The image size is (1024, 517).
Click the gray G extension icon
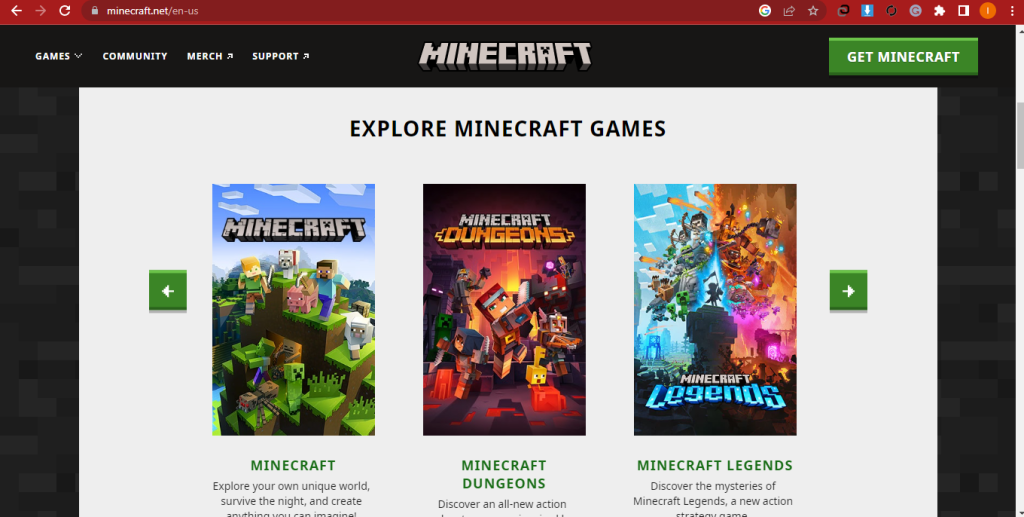[916, 10]
